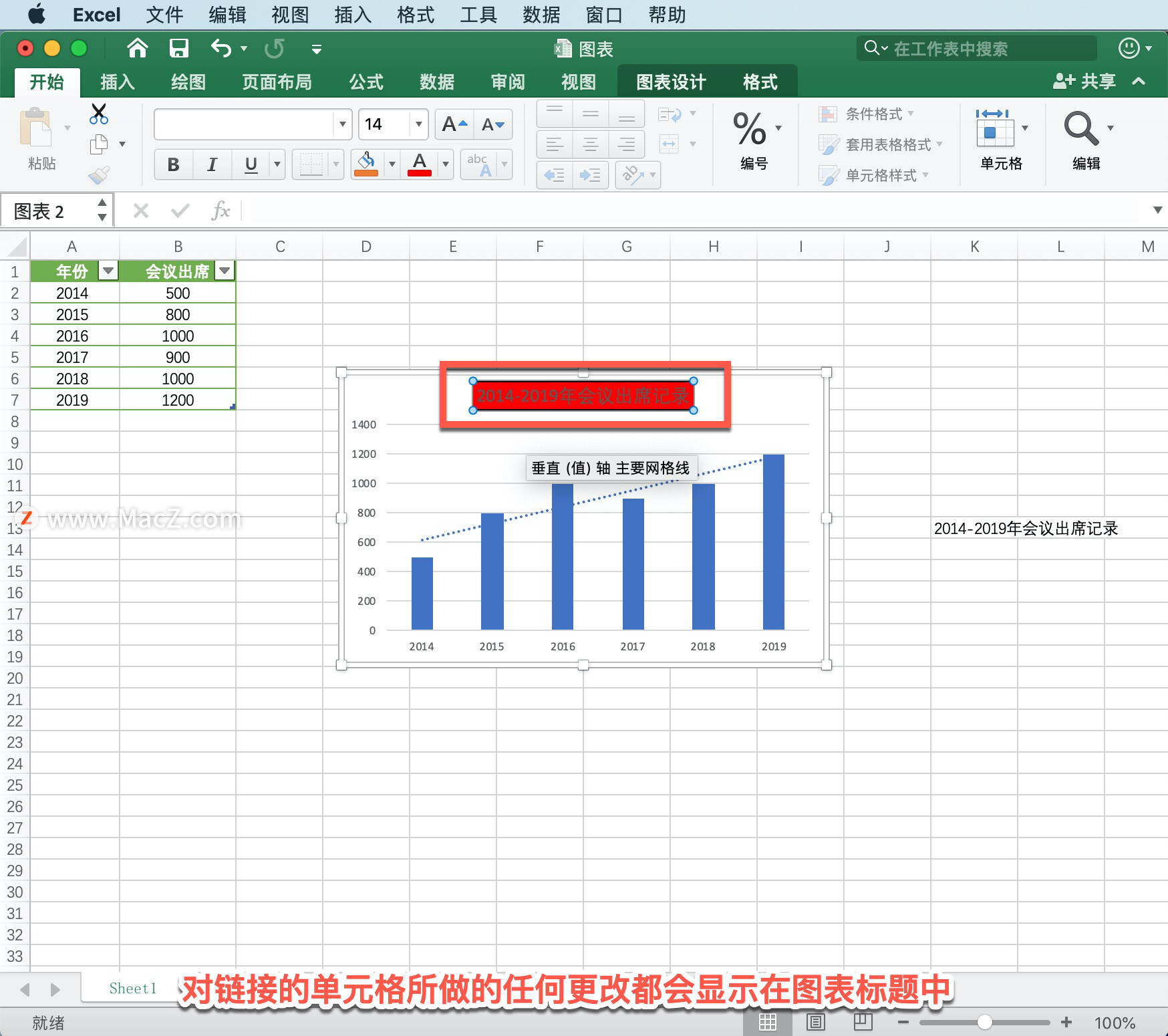Click the 共享 share button
This screenshot has width=1168, height=1036.
[1086, 81]
